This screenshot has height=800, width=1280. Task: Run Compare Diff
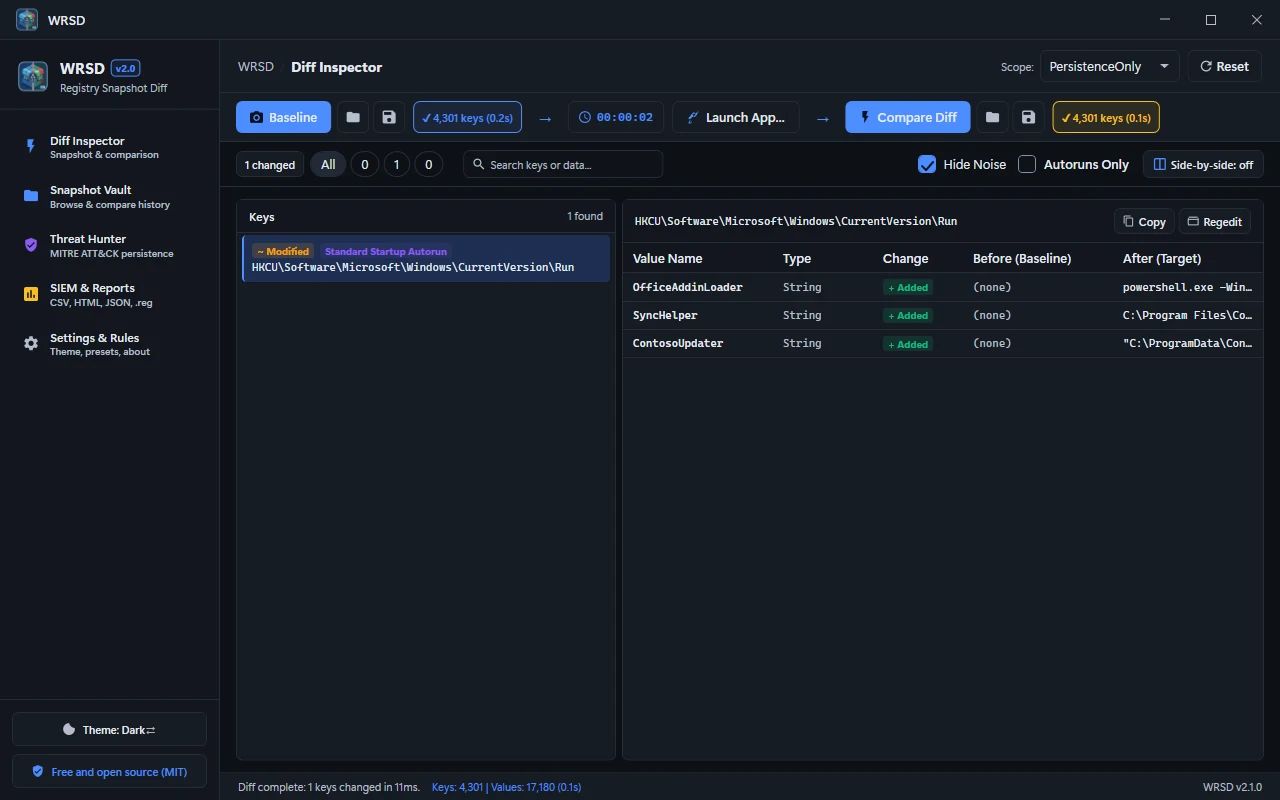pyautogui.click(x=907, y=117)
